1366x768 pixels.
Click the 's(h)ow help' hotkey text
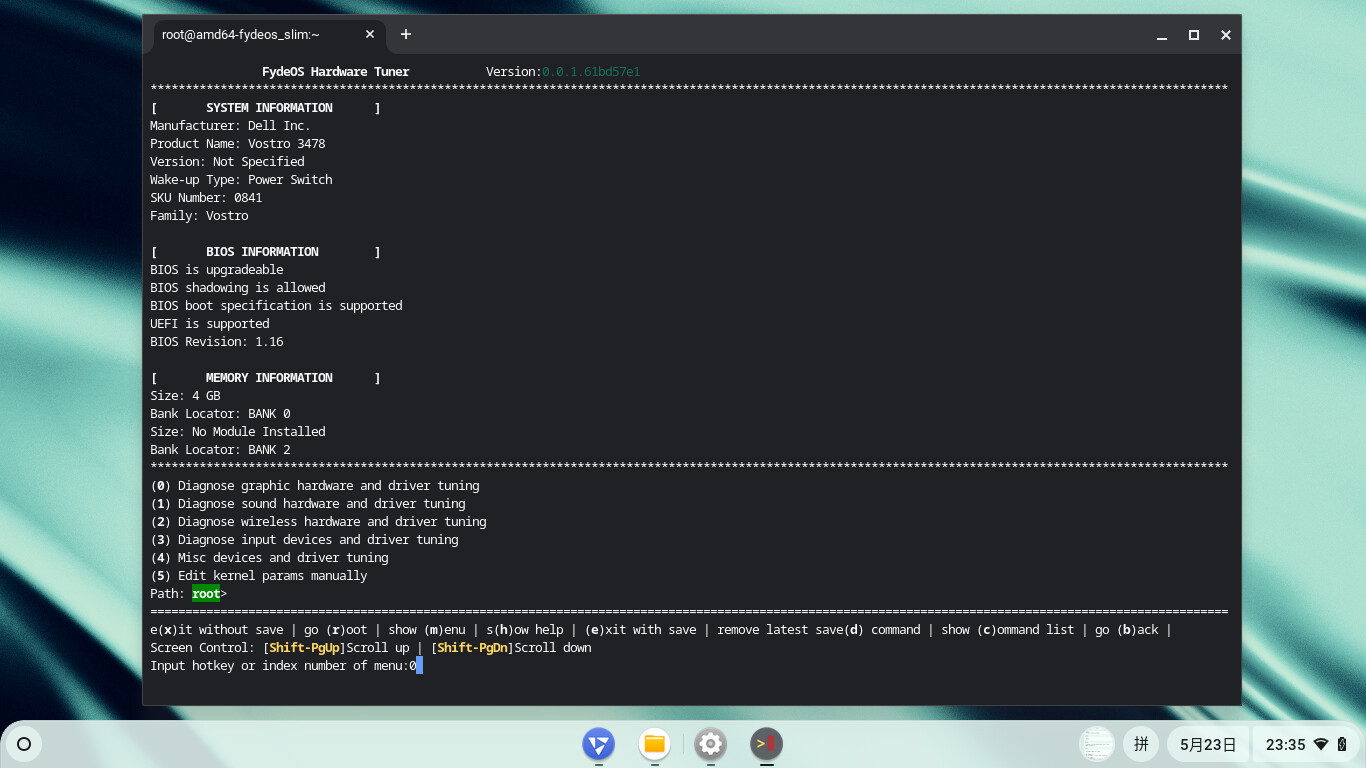(525, 630)
